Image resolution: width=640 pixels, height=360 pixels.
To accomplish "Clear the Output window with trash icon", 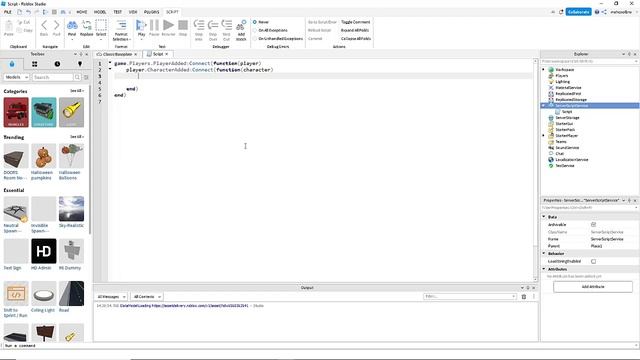I will (x=524, y=297).
